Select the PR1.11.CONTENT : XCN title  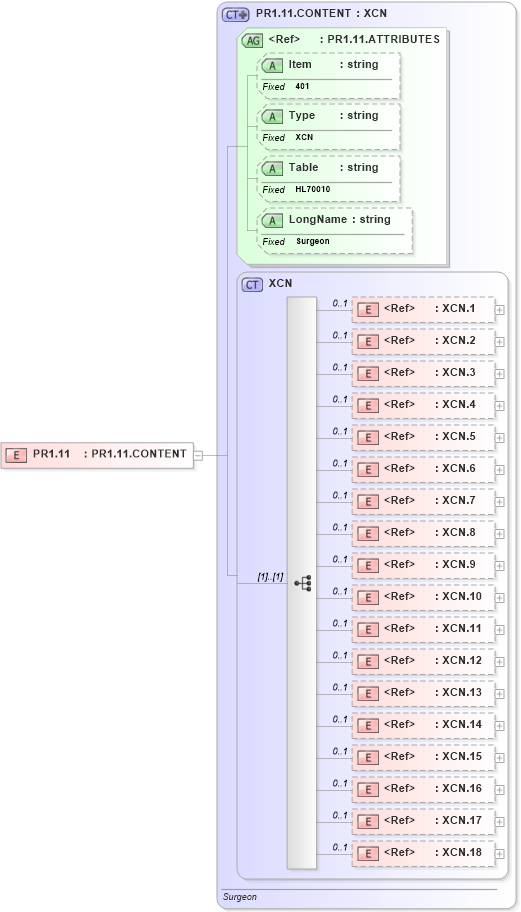coord(321,14)
